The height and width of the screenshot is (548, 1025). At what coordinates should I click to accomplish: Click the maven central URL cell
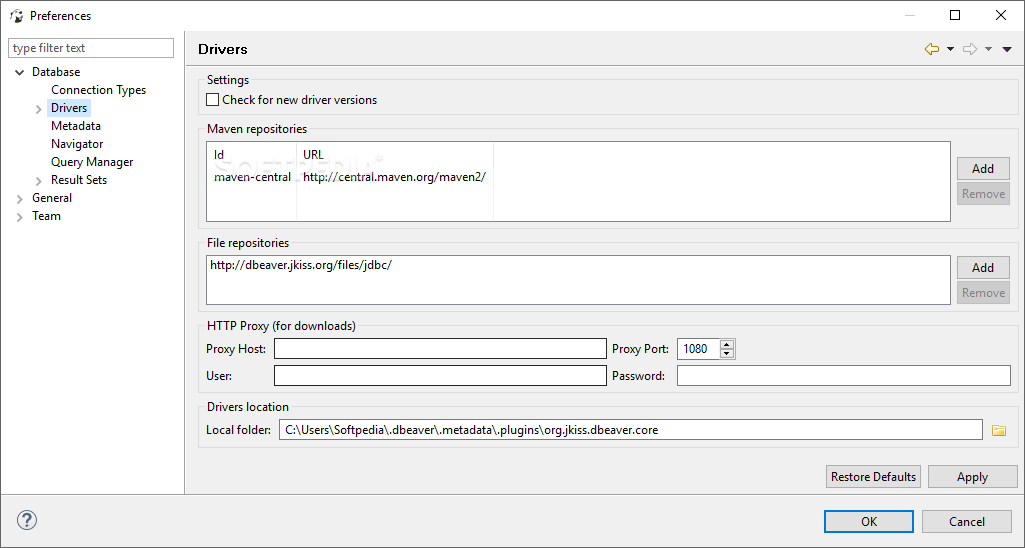pos(394,177)
